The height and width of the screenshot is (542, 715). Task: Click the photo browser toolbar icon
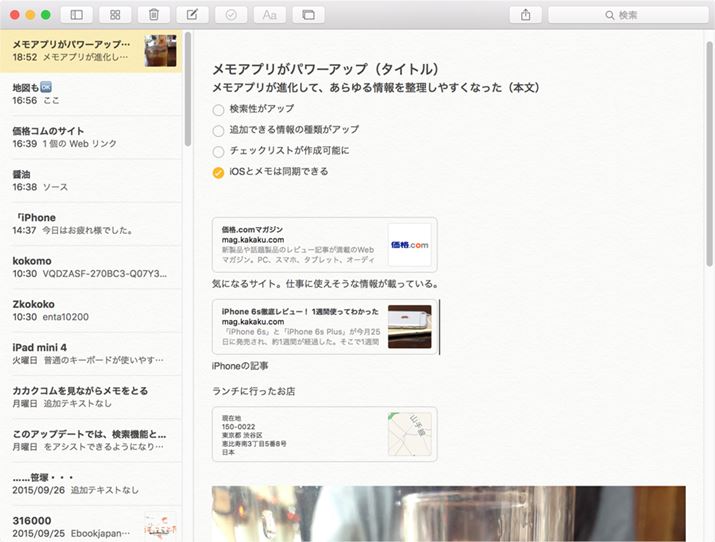(x=308, y=15)
